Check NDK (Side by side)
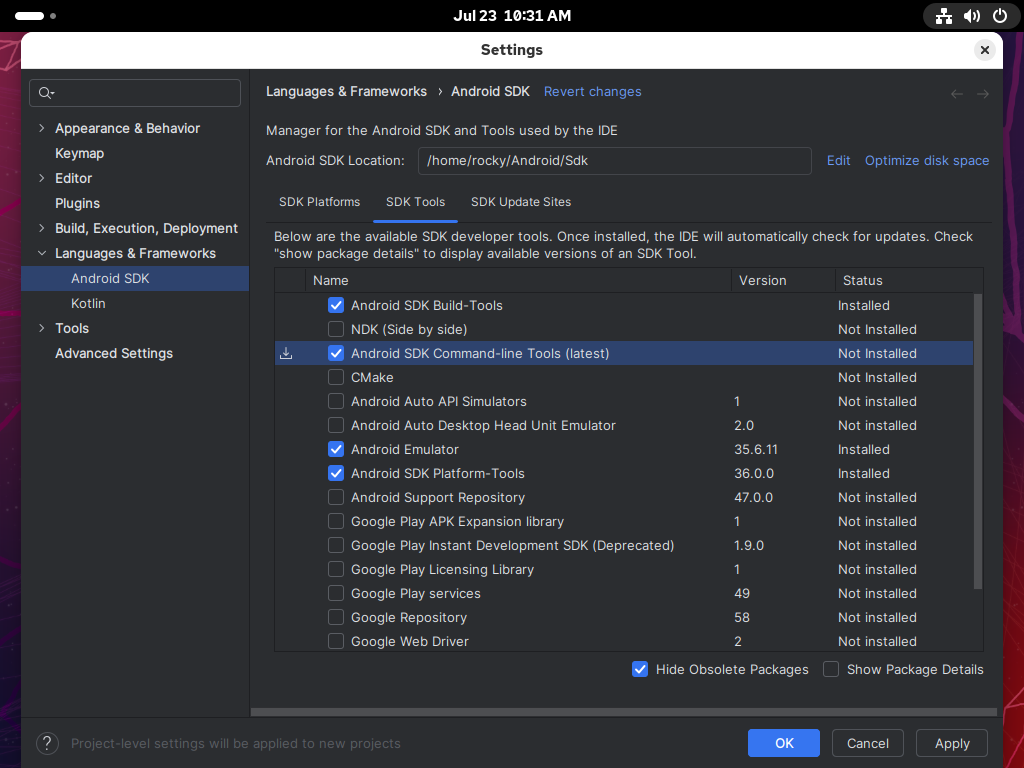1024x768 pixels. point(336,329)
